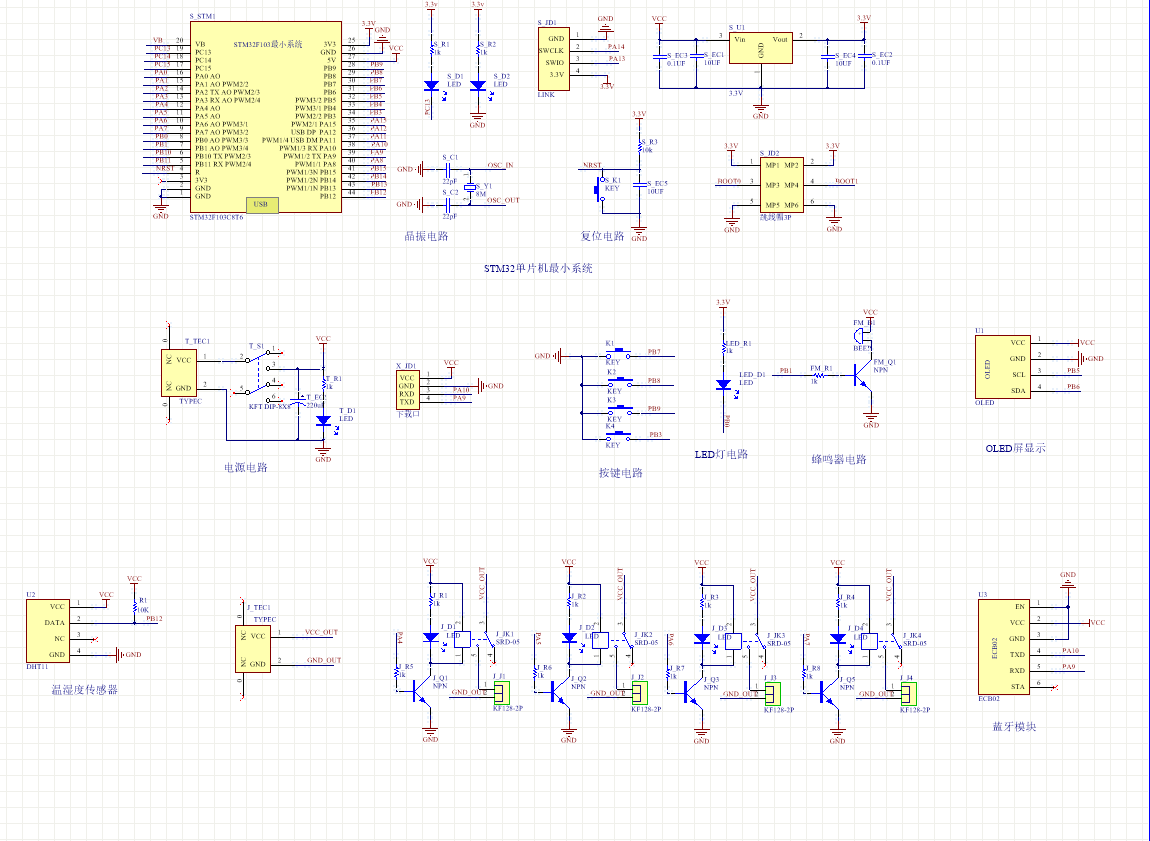This screenshot has height=841, width=1150.
Task: Click the S_JD1 LINK debug header
Action: 553,59
